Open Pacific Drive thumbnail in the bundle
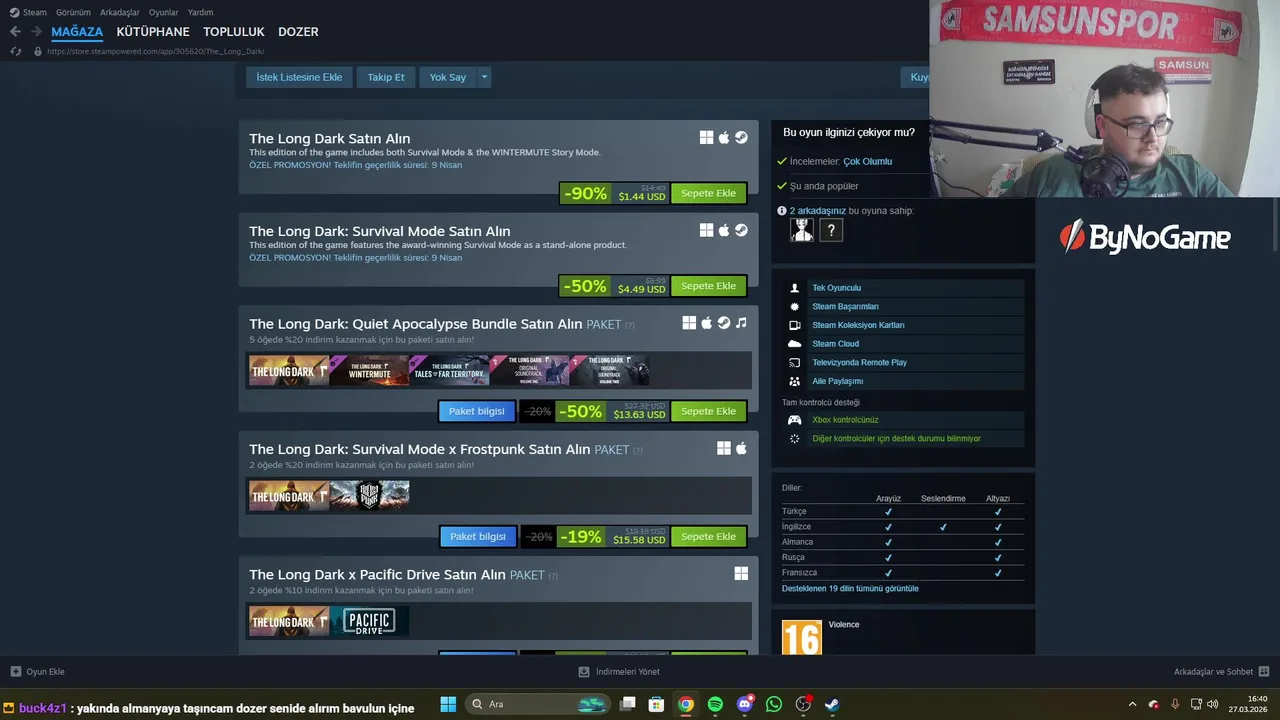1280x720 pixels. [x=369, y=621]
